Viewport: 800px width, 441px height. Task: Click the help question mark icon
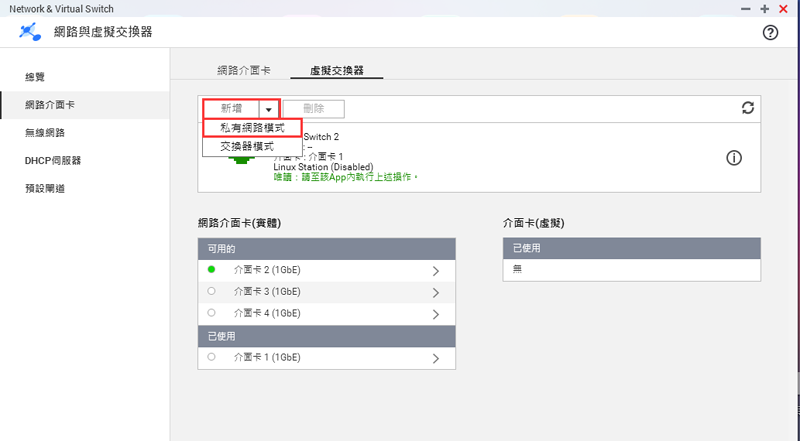(x=770, y=32)
